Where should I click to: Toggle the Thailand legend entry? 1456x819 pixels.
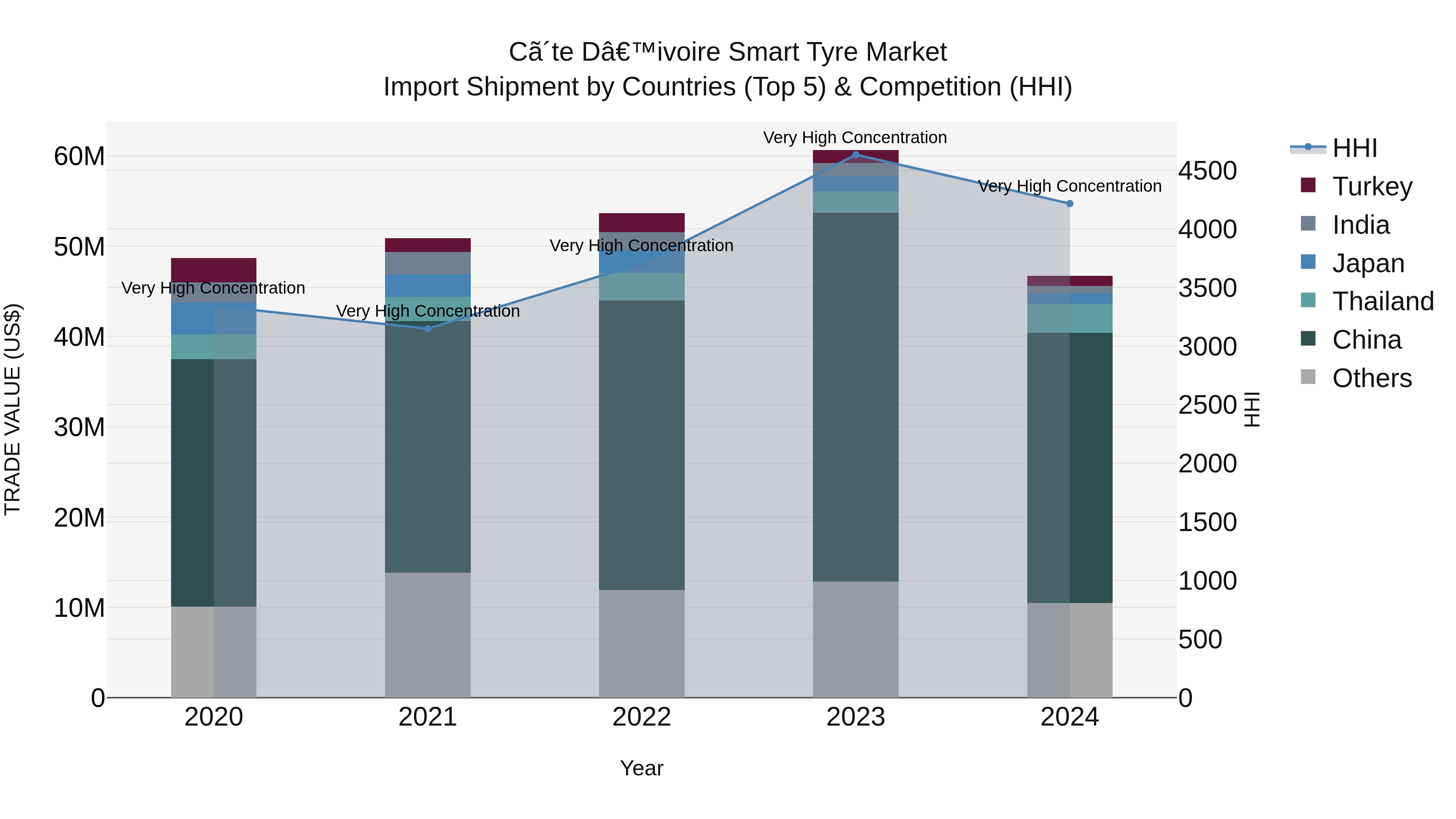(x=1367, y=301)
